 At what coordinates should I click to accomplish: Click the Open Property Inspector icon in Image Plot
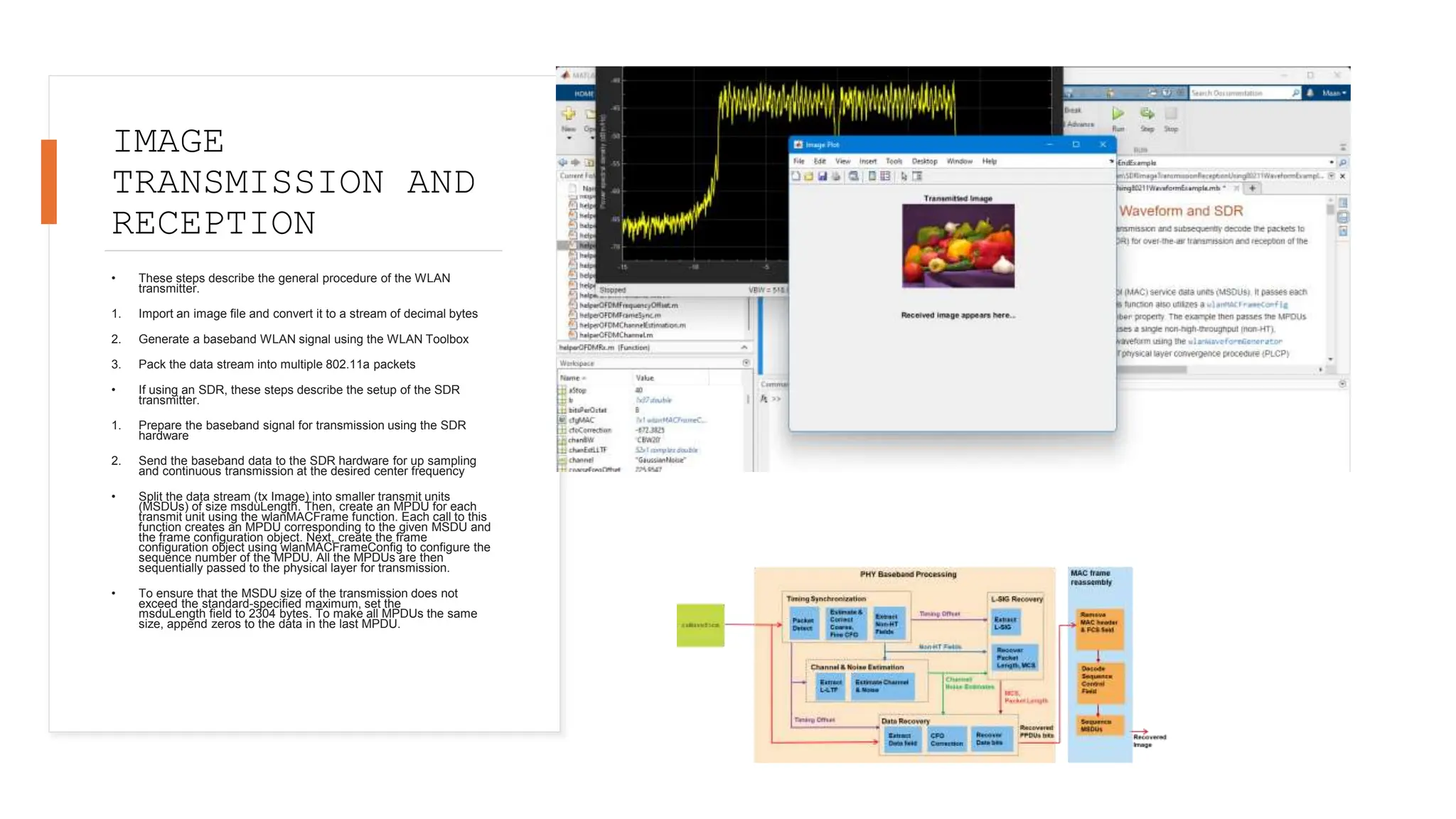[917, 176]
